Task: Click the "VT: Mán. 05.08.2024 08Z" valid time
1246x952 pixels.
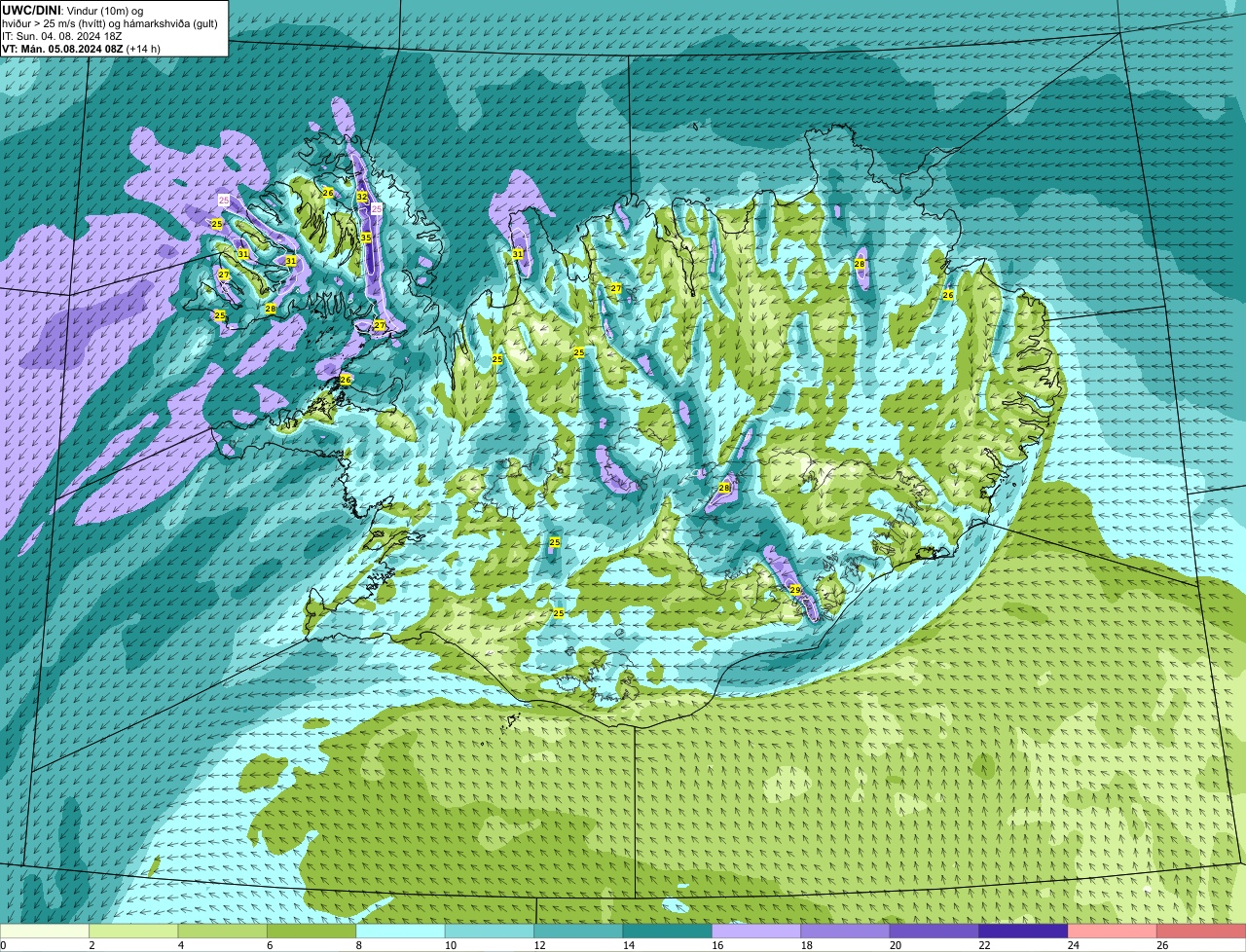Action: coord(62,49)
